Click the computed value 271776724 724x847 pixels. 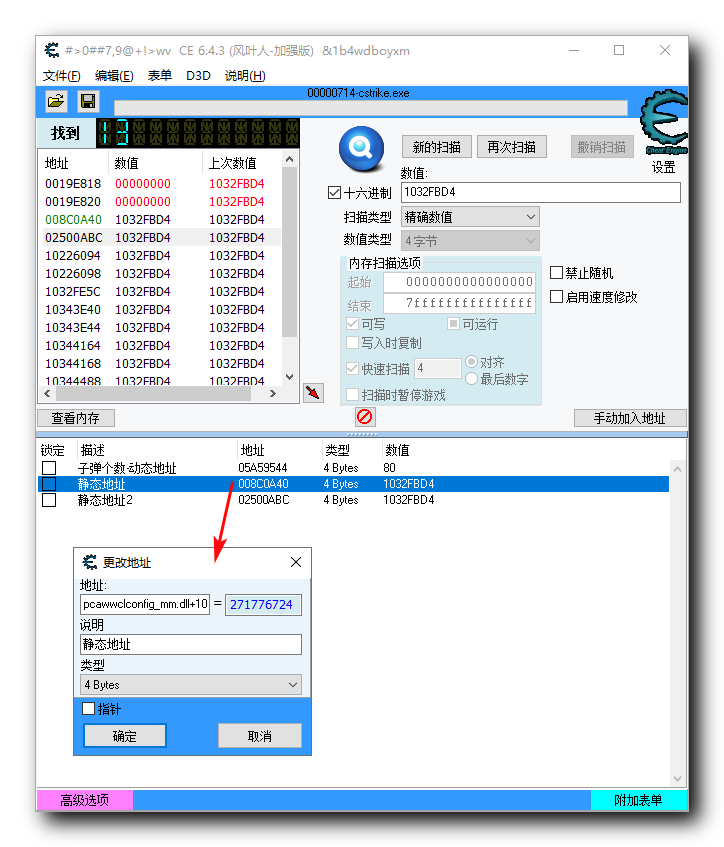tap(263, 604)
